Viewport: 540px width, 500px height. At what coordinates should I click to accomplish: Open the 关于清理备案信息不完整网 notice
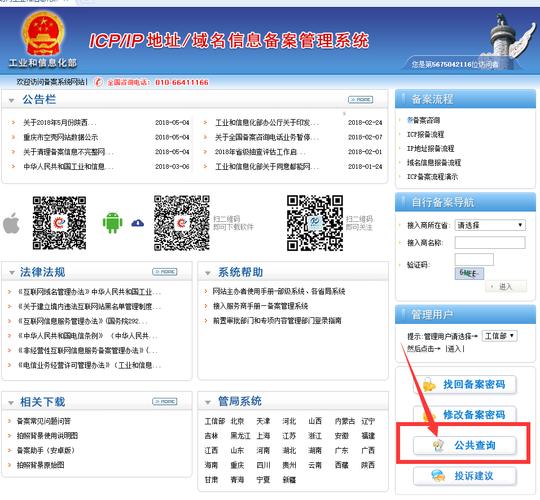tap(68, 152)
